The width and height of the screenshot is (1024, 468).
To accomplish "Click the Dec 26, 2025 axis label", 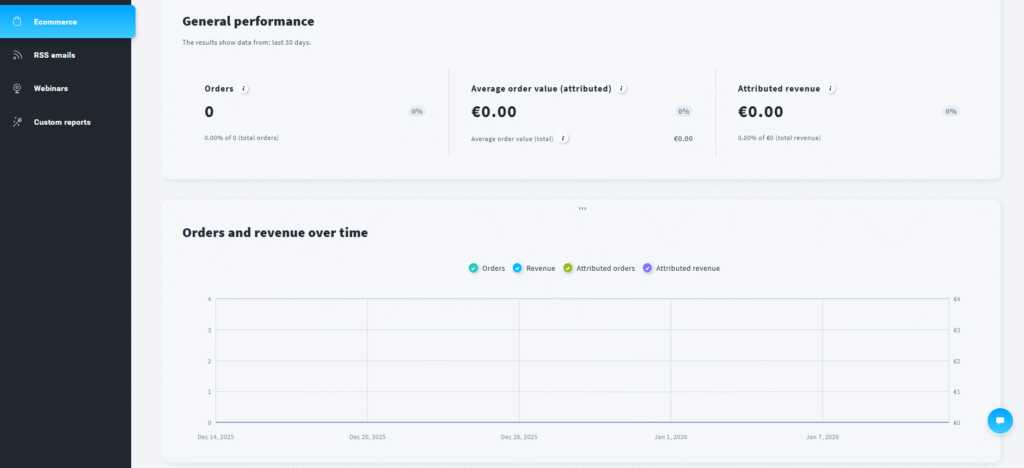I will pos(519,437).
